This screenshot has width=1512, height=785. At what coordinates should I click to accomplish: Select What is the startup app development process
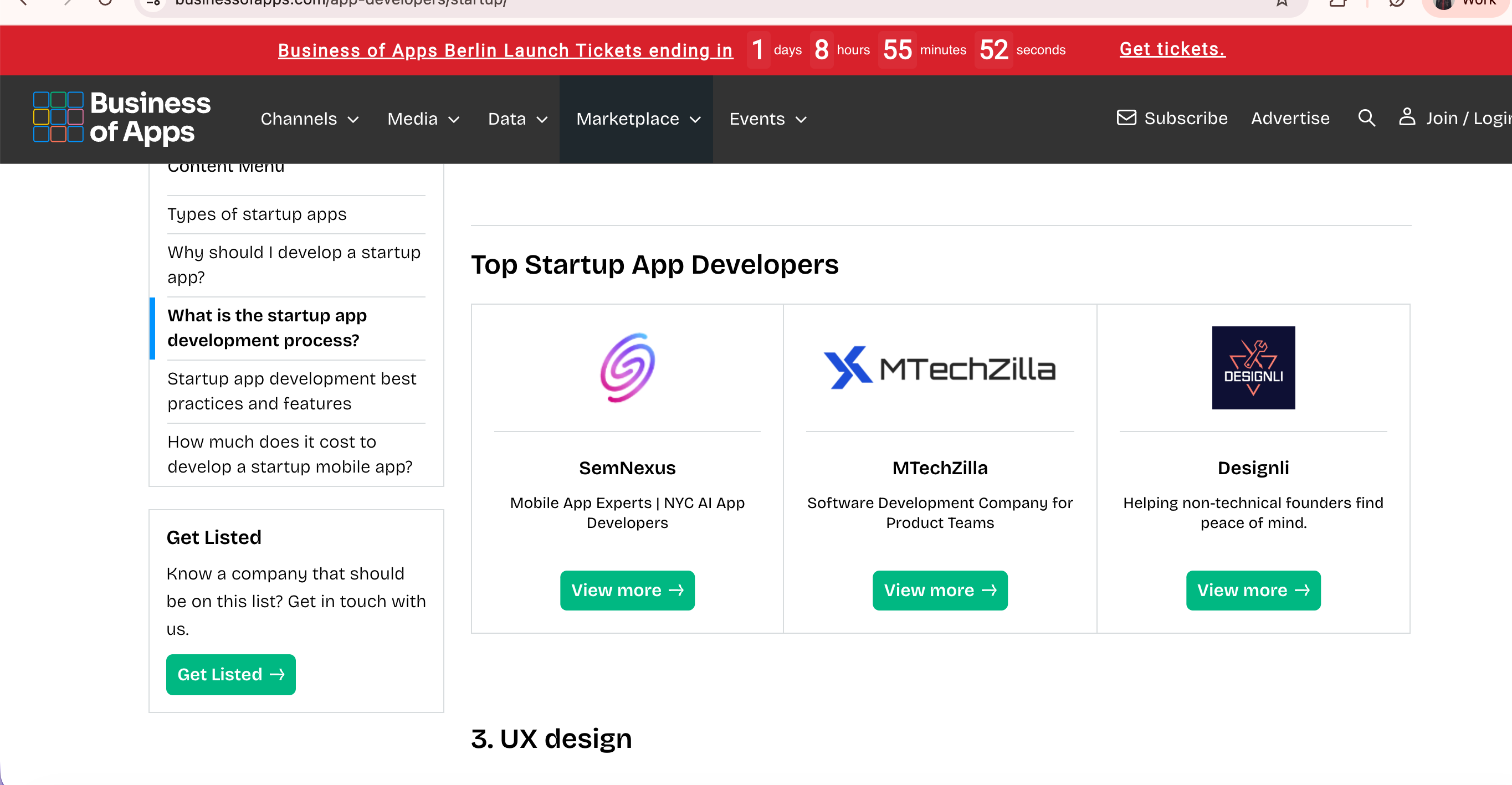pos(267,328)
